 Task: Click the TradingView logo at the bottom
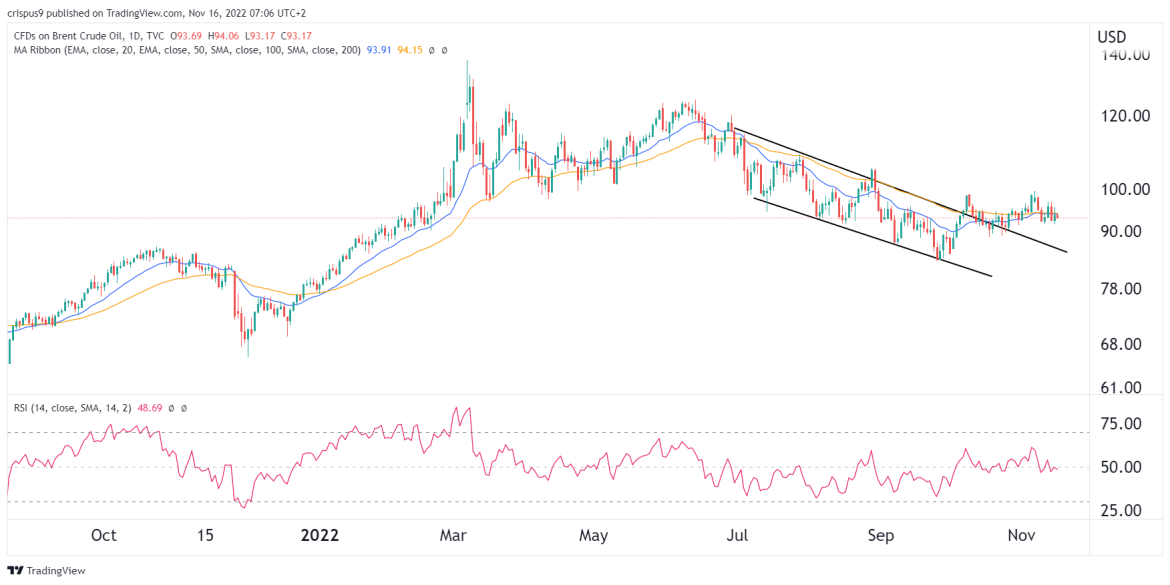click(x=46, y=570)
